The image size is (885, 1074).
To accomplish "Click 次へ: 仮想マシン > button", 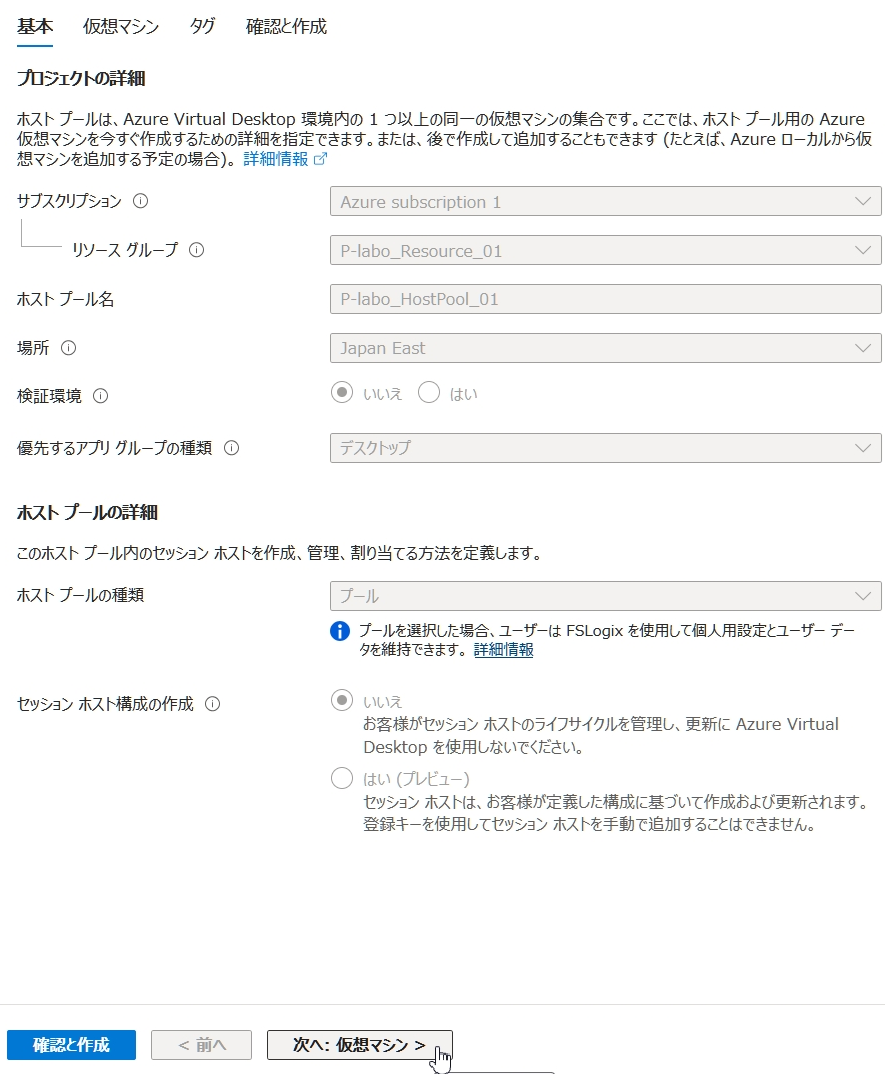I will coord(360,1045).
